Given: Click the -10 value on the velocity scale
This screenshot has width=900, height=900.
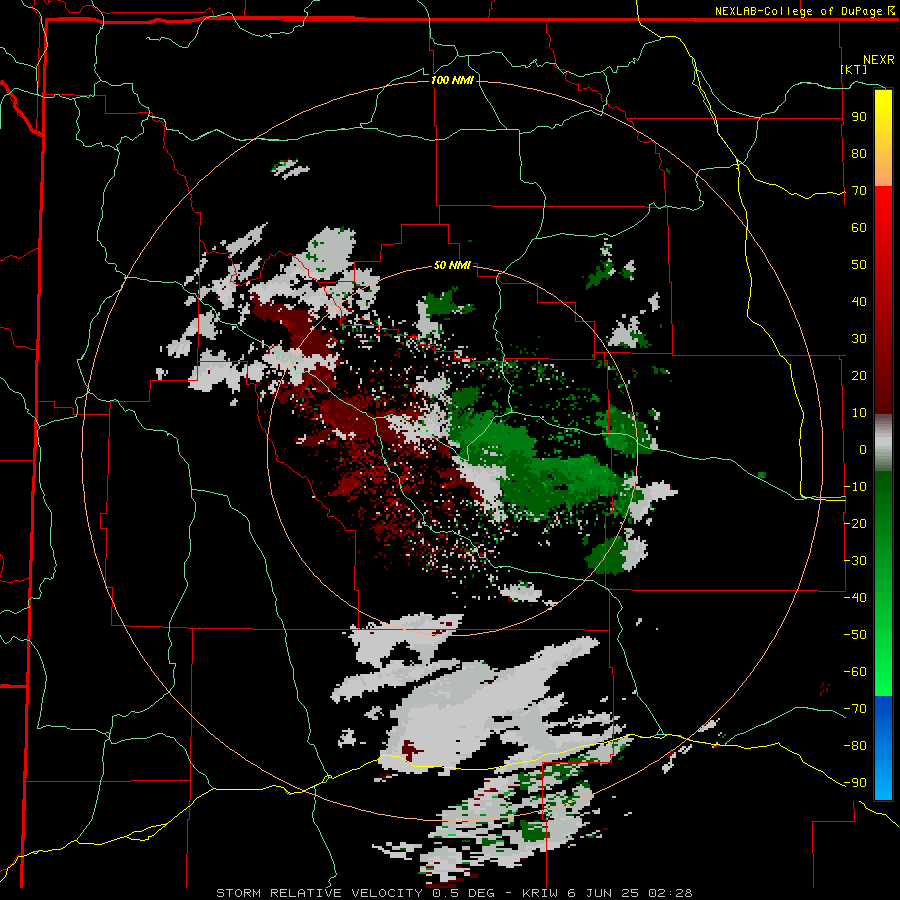Looking at the screenshot, I should click(x=855, y=487).
